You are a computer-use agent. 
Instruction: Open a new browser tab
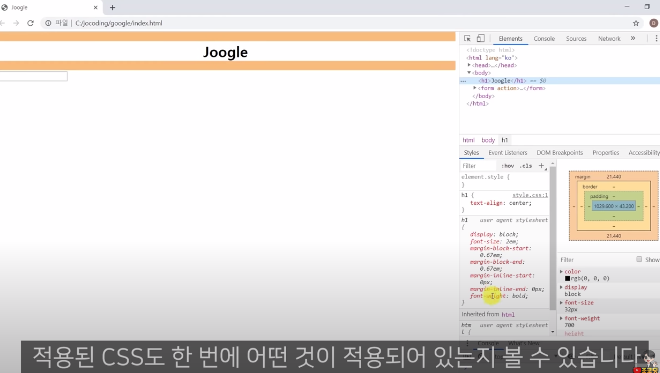pyautogui.click(x=112, y=8)
